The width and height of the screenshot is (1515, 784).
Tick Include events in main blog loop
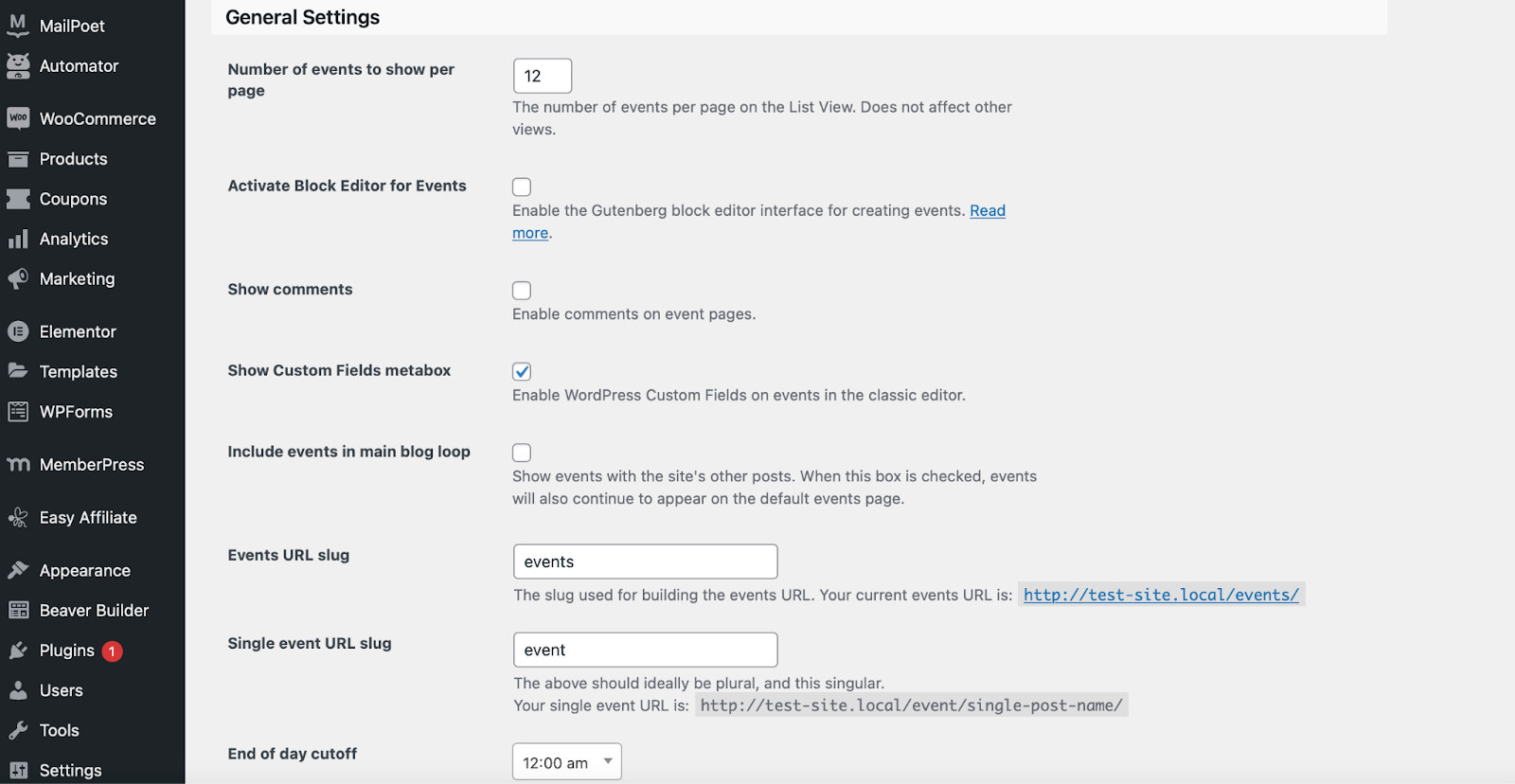click(x=522, y=454)
